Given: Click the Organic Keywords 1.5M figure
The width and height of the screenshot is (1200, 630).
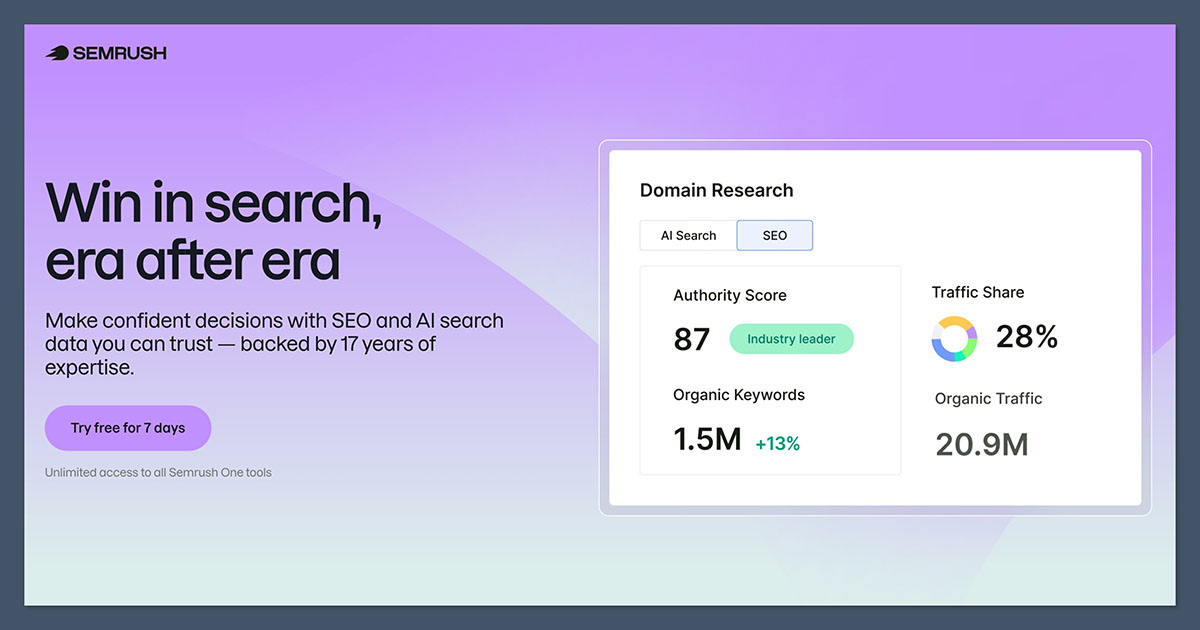Looking at the screenshot, I should (707, 439).
